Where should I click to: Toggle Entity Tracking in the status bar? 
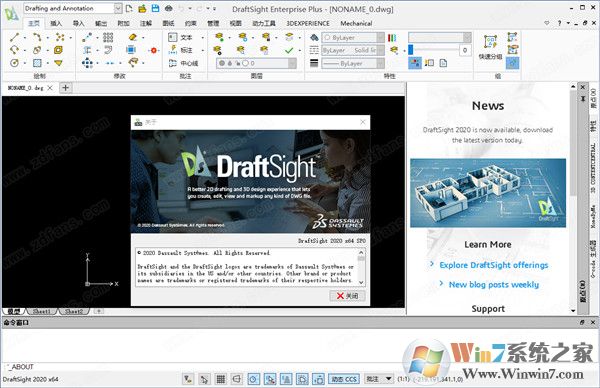(x=286, y=379)
